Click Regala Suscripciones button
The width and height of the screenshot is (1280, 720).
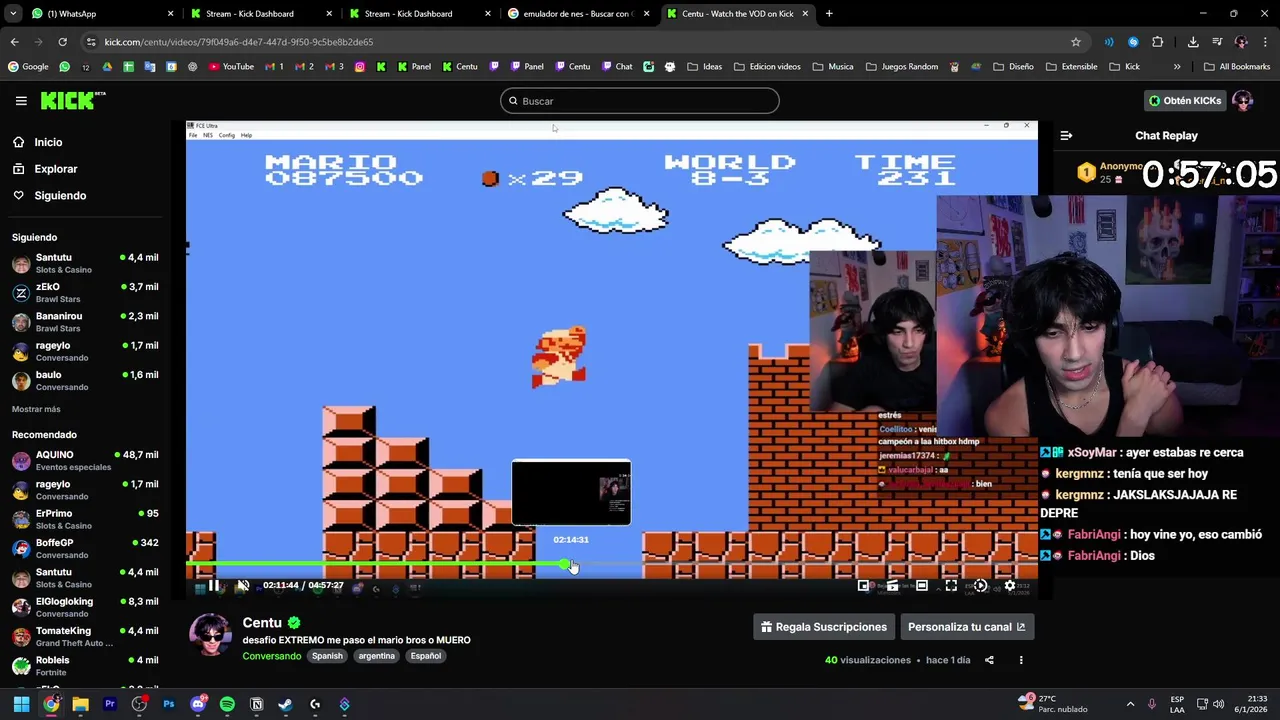tap(824, 627)
